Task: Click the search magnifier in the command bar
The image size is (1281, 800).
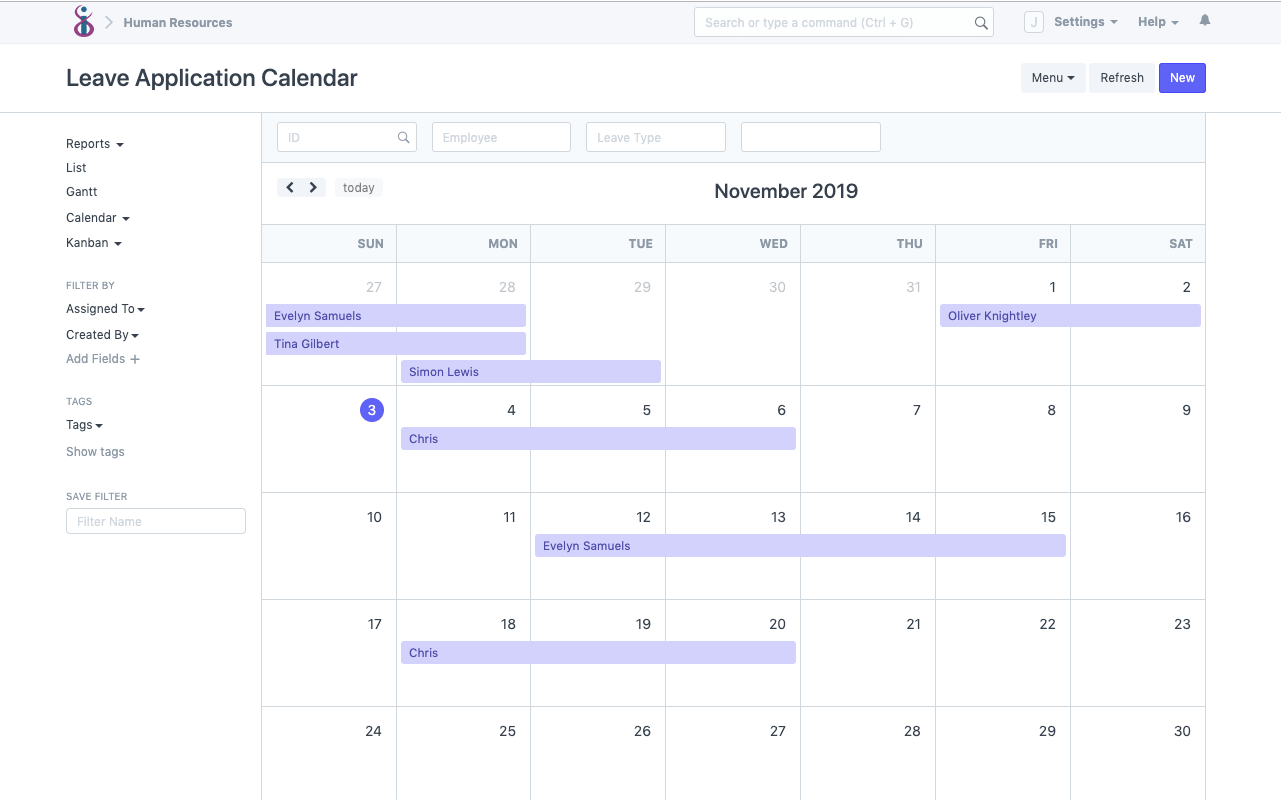Action: (980, 21)
